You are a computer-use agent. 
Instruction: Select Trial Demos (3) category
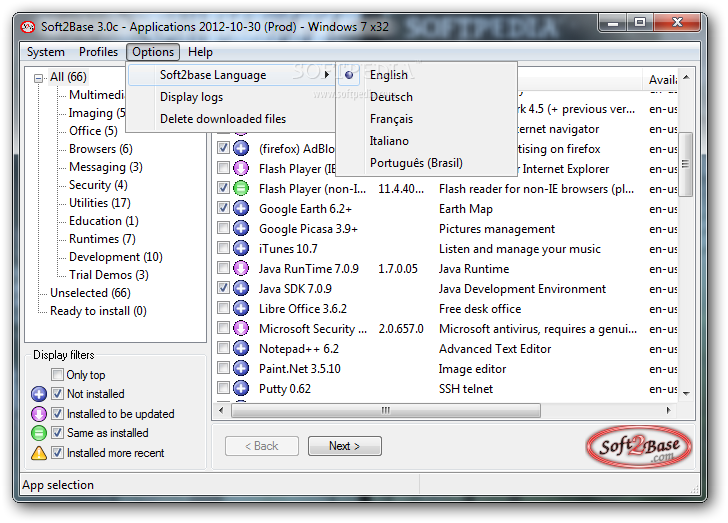click(x=109, y=275)
